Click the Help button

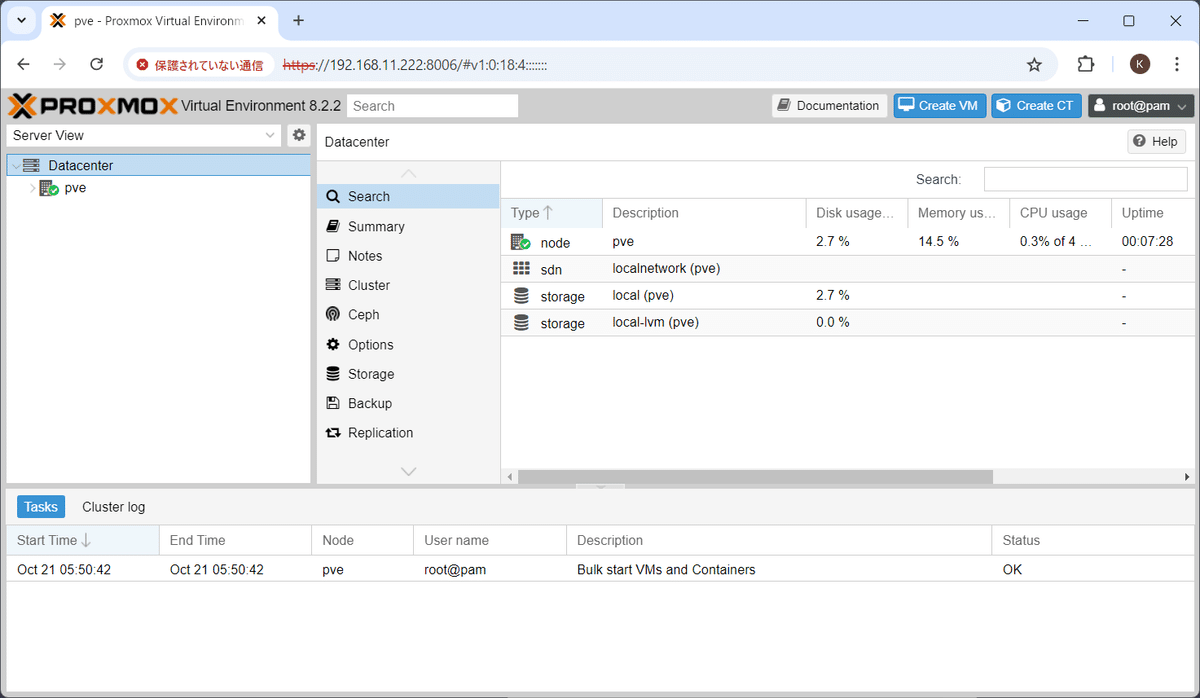[1157, 142]
